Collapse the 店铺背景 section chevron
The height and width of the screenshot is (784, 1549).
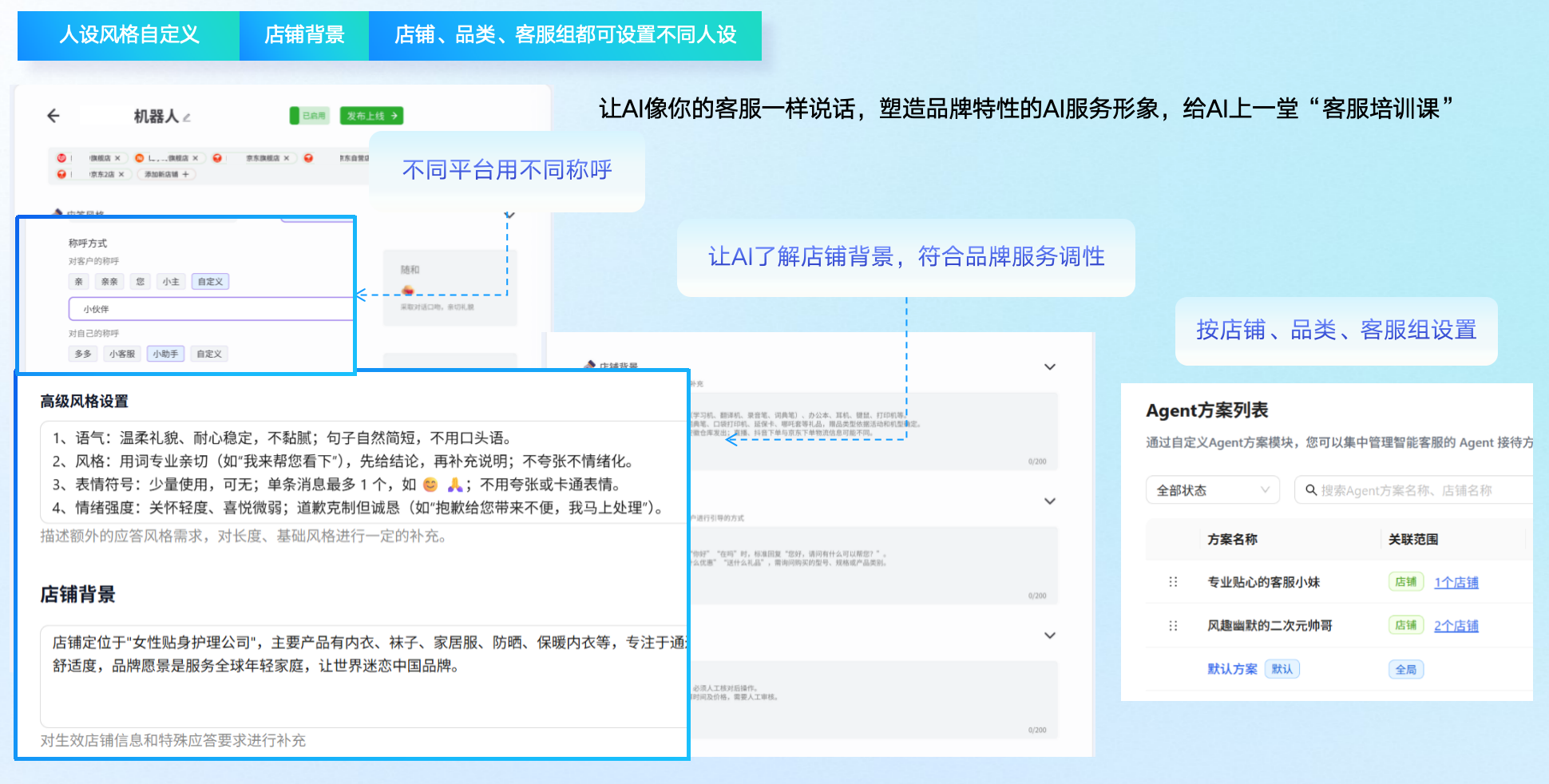point(1051,366)
